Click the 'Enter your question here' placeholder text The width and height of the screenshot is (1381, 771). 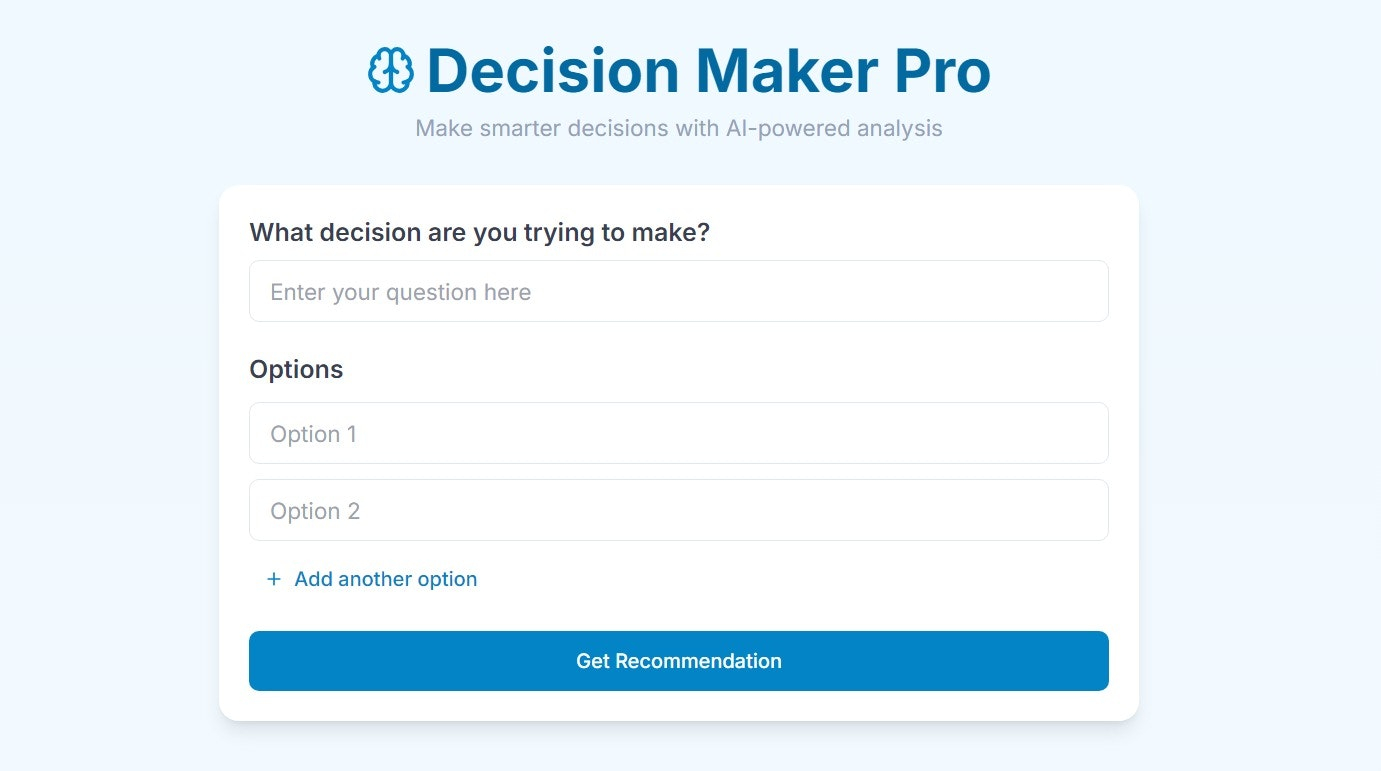pyautogui.click(x=400, y=292)
